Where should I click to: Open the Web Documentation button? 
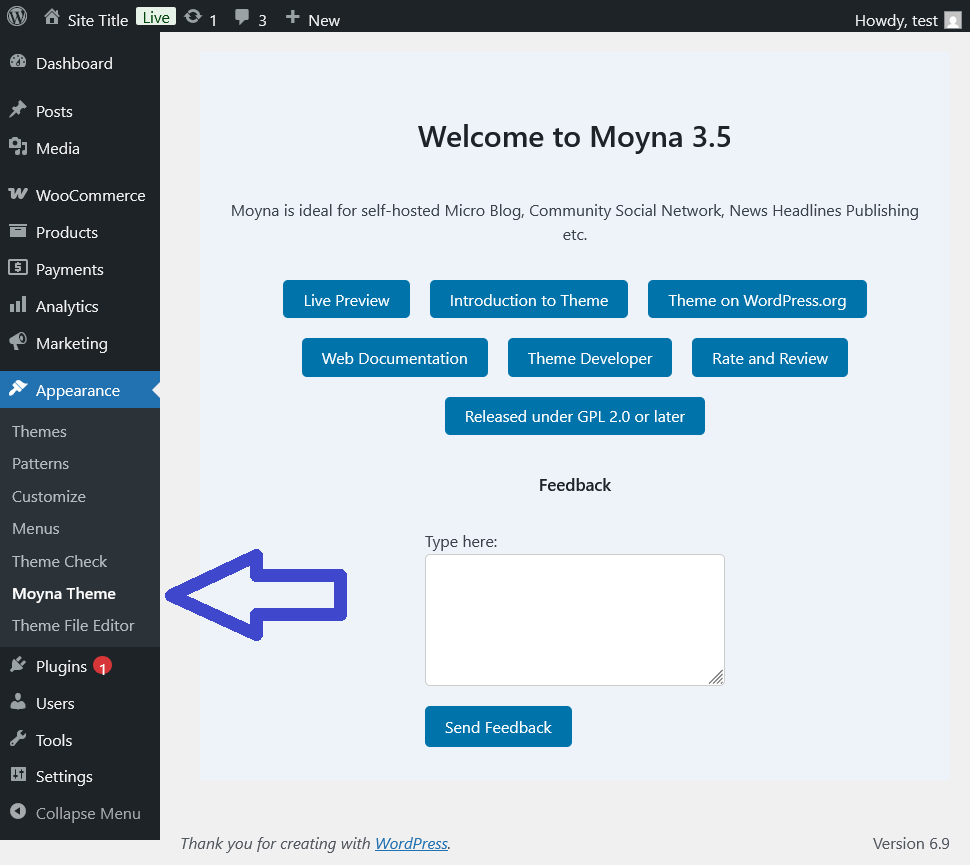point(395,358)
